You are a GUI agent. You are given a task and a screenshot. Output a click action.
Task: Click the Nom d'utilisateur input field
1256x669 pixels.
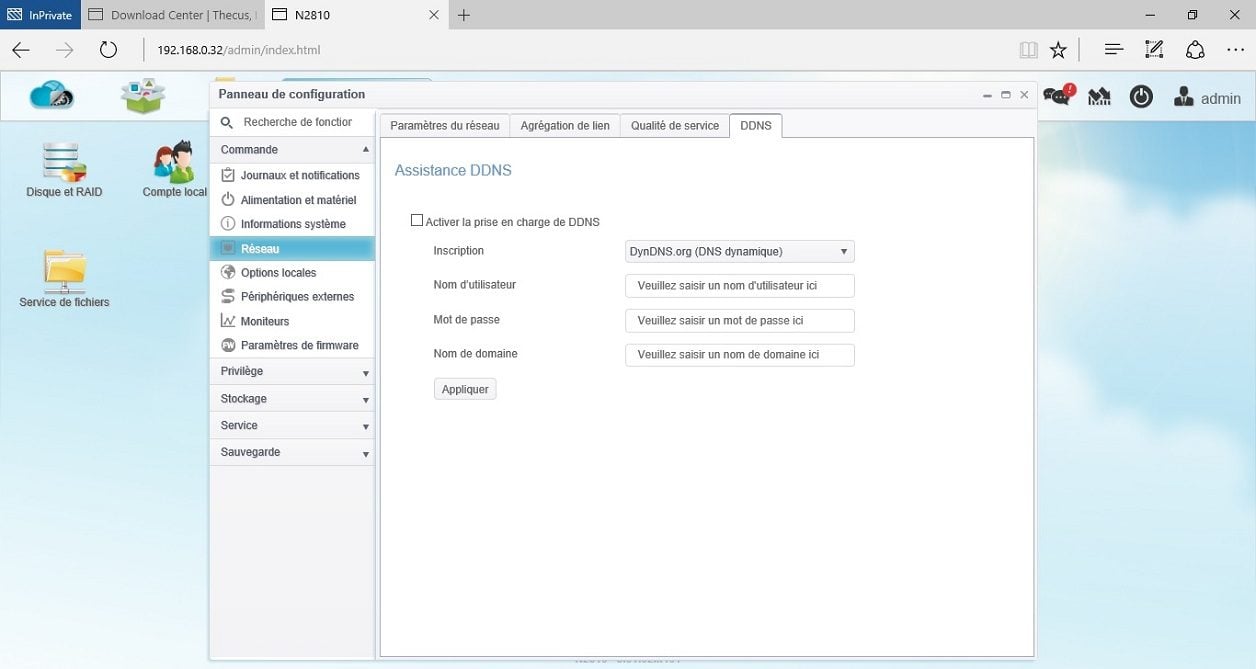point(739,286)
